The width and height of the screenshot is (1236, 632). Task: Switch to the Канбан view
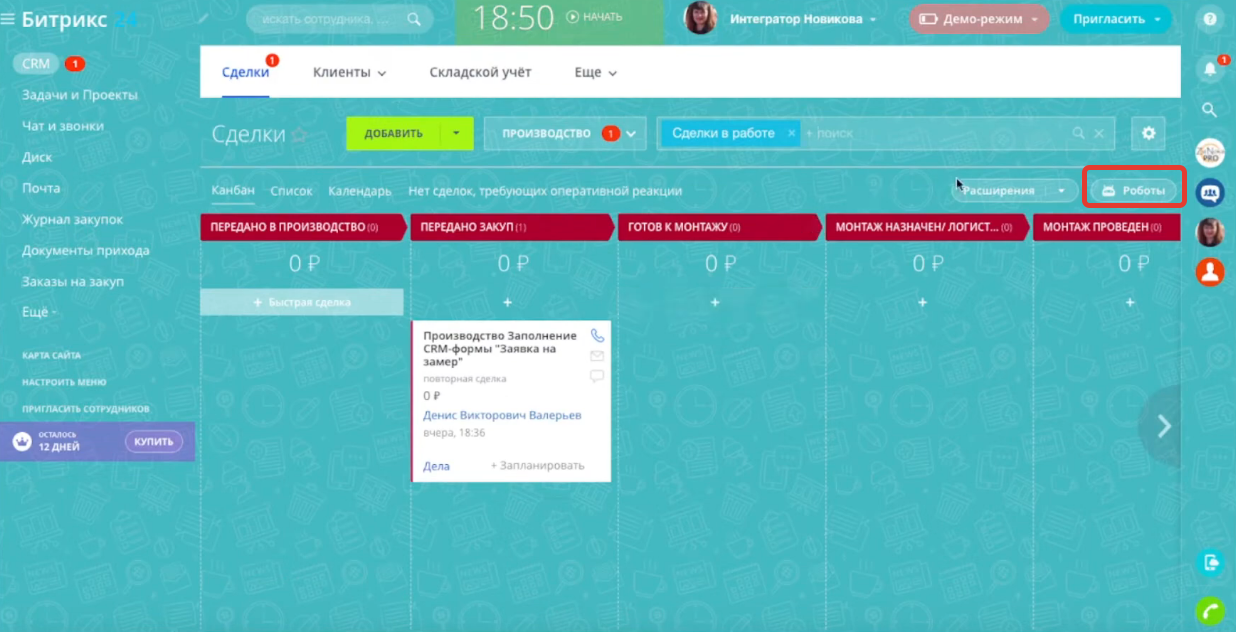tap(233, 190)
